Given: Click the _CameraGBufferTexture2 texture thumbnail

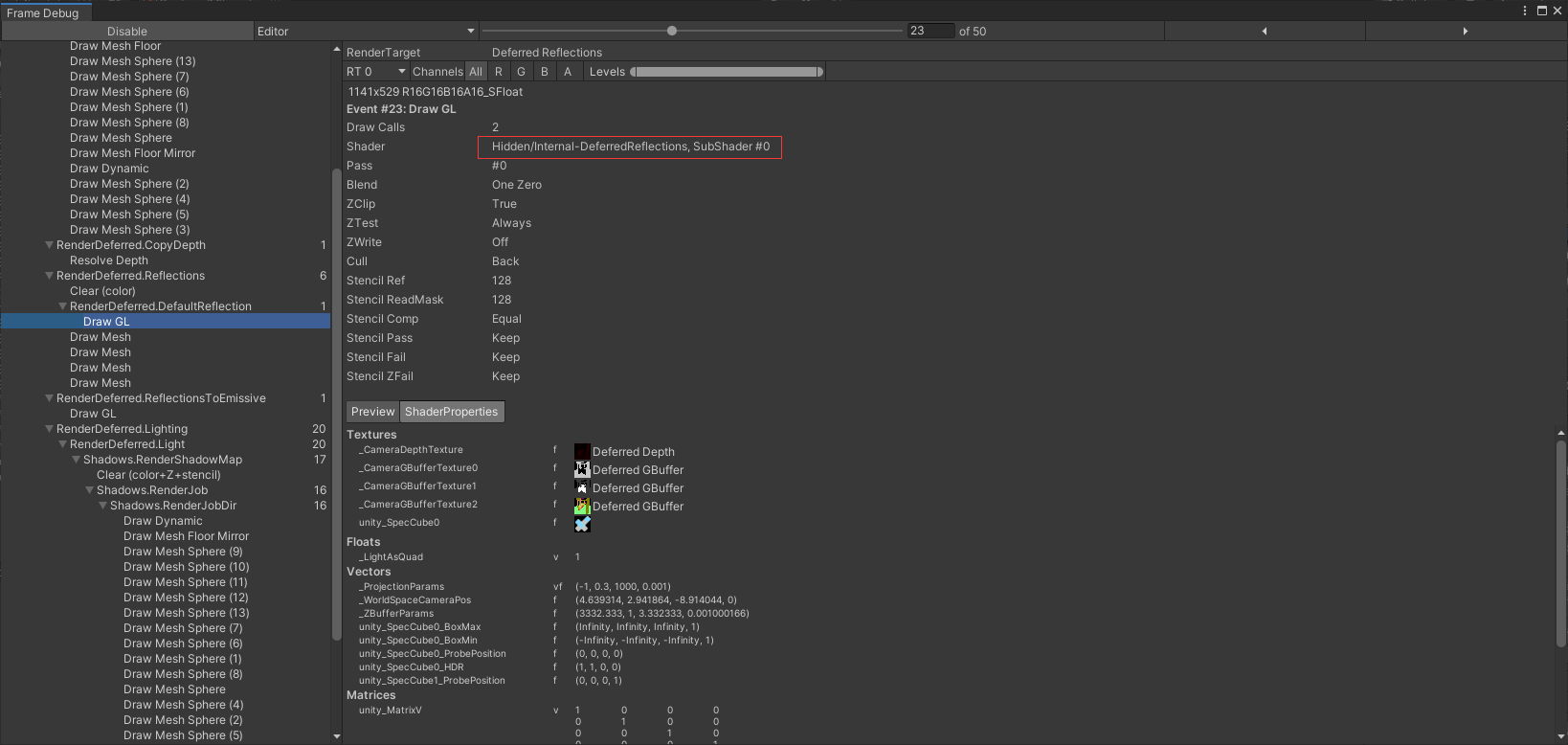Looking at the screenshot, I should [x=582, y=506].
